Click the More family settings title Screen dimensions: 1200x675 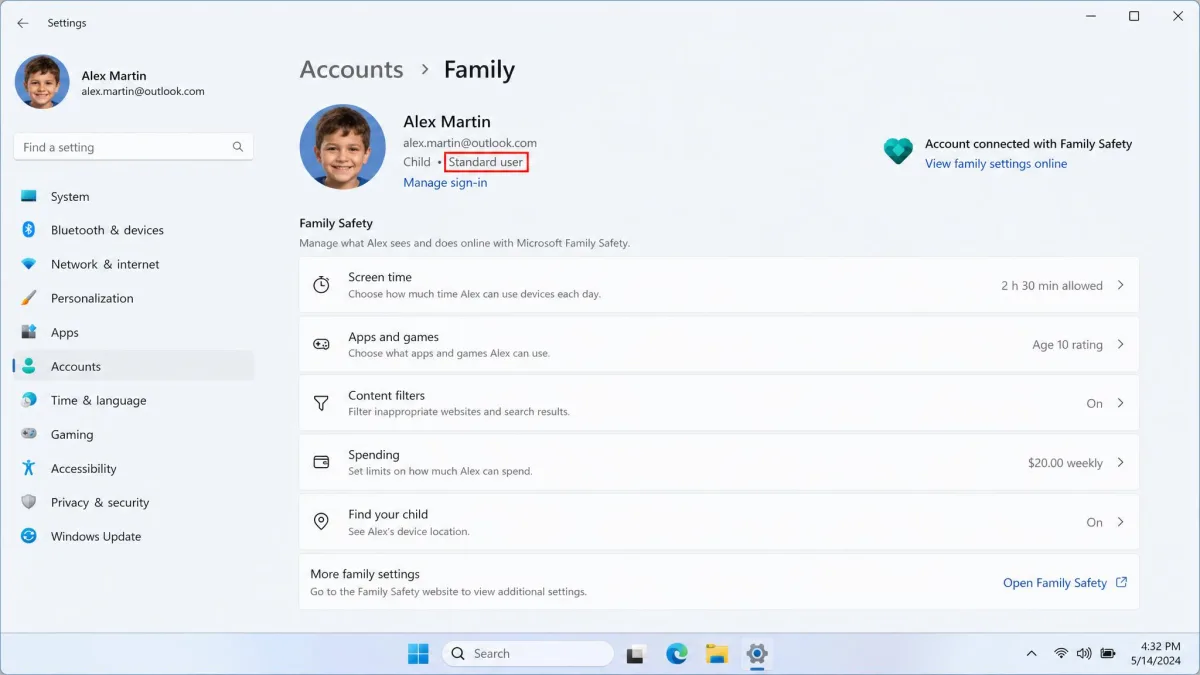[365, 574]
